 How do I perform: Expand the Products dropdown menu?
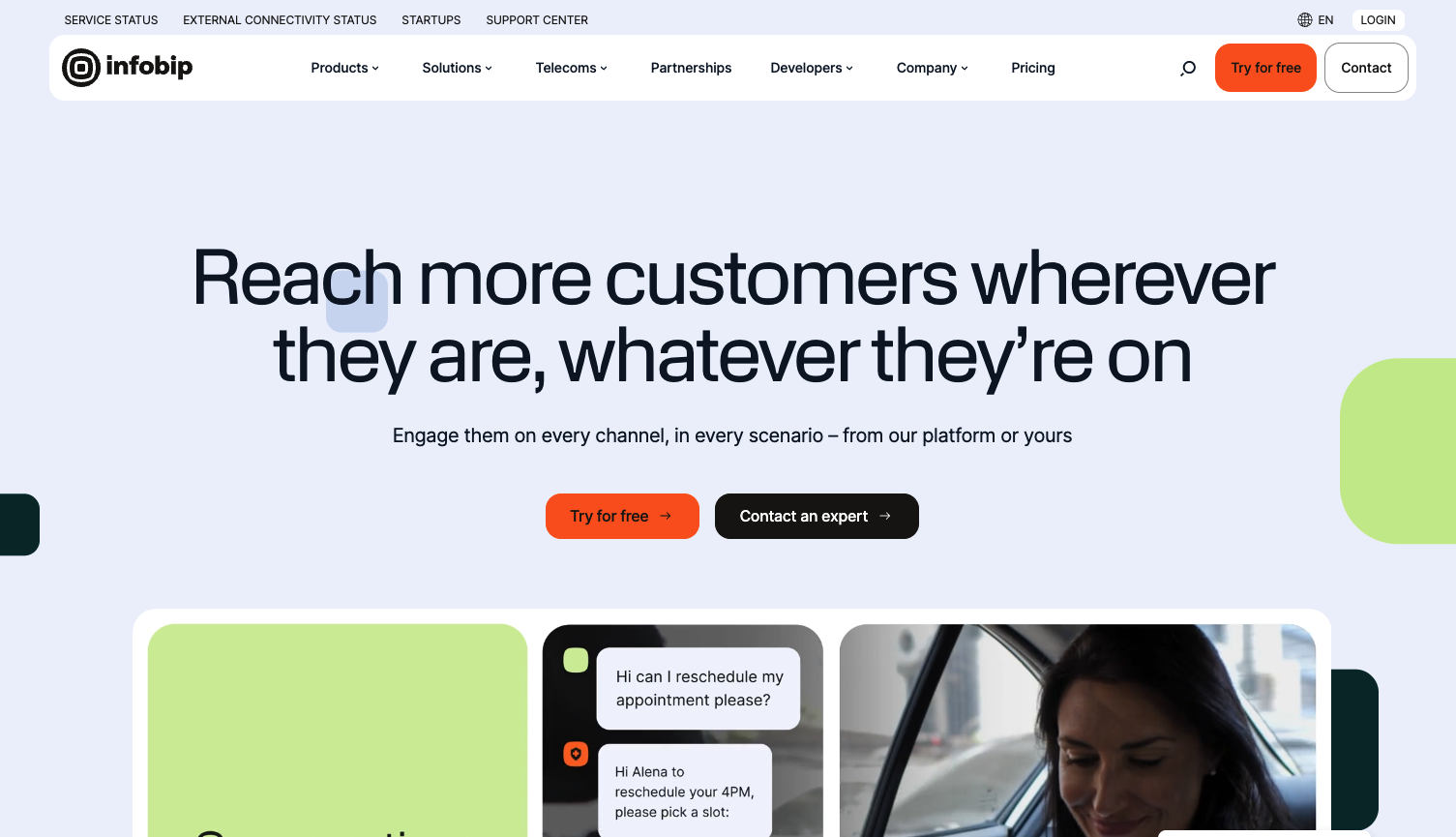(x=345, y=68)
